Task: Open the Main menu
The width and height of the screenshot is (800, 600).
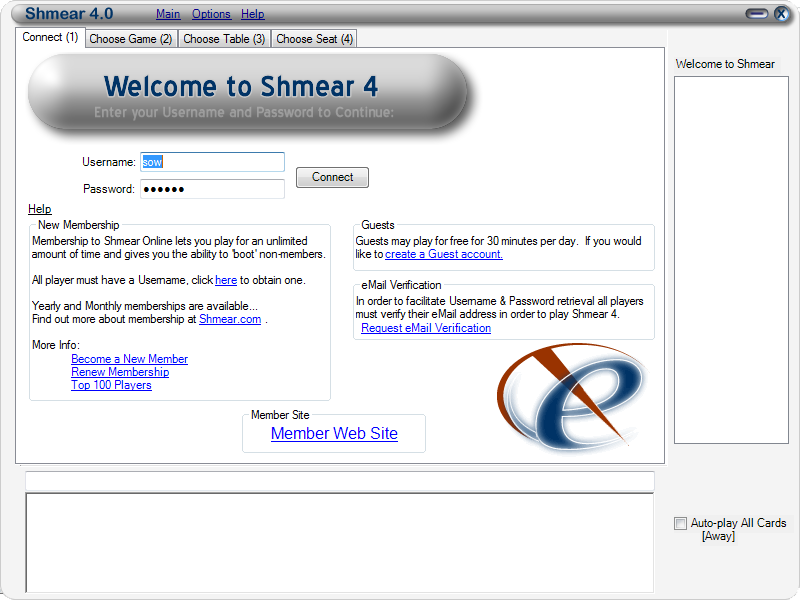Action: [168, 14]
